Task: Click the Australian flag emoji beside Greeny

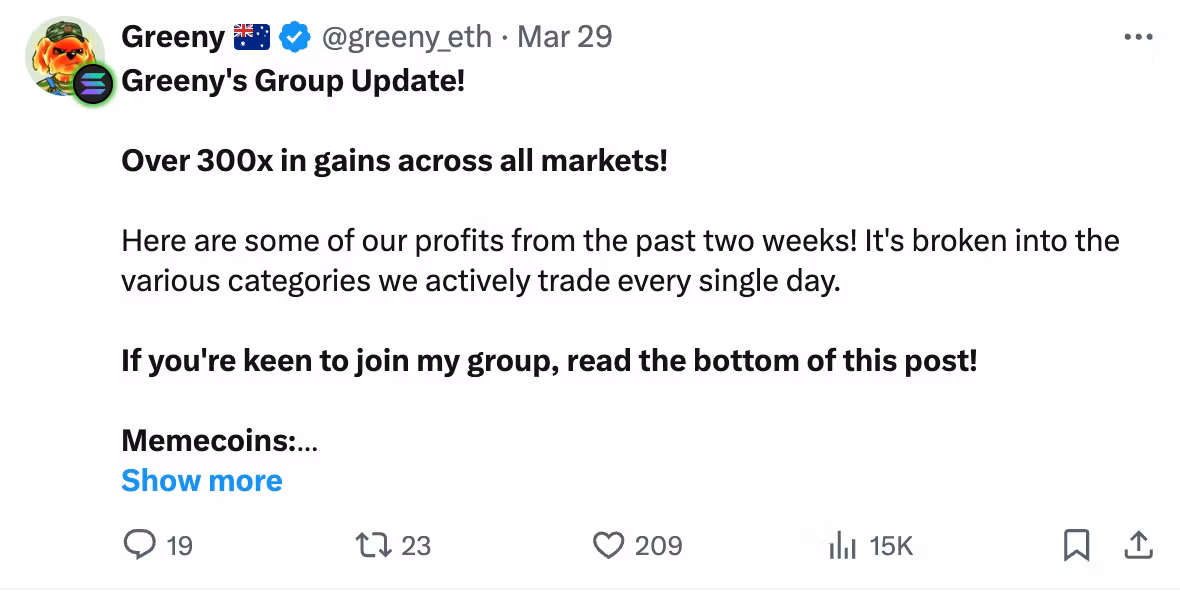Action: 252,37
